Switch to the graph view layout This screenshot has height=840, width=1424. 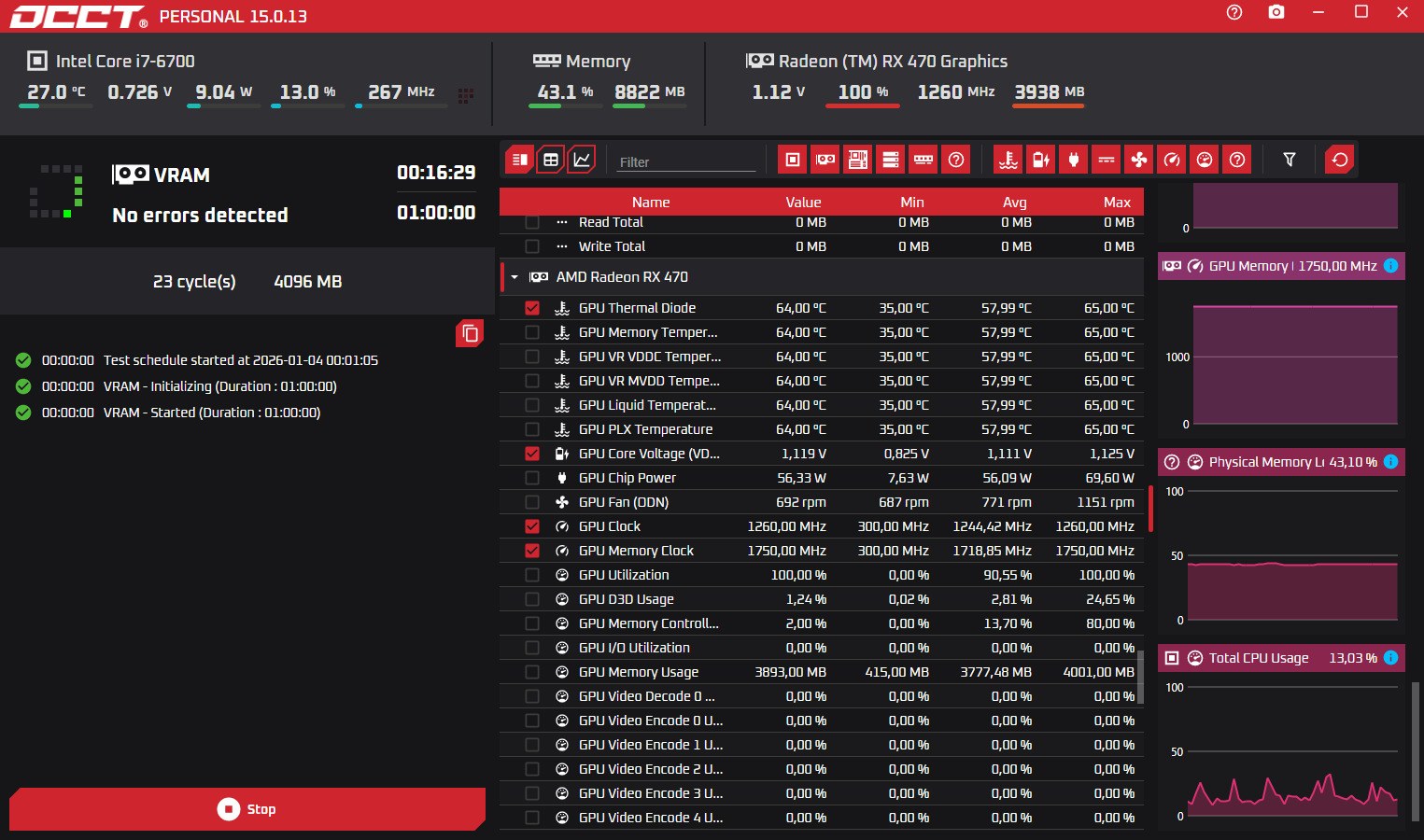click(x=582, y=160)
